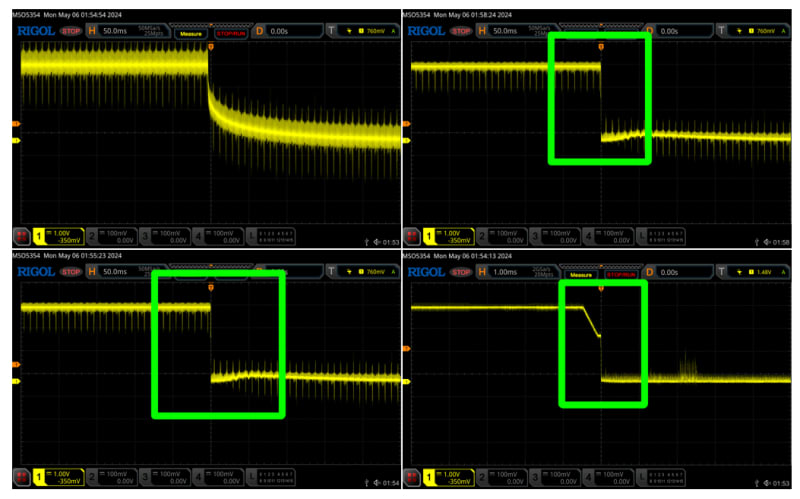Image resolution: width=800 pixels, height=499 pixels.
Task: Click the red function menu icon in top-left scope
Action: click(x=21, y=236)
